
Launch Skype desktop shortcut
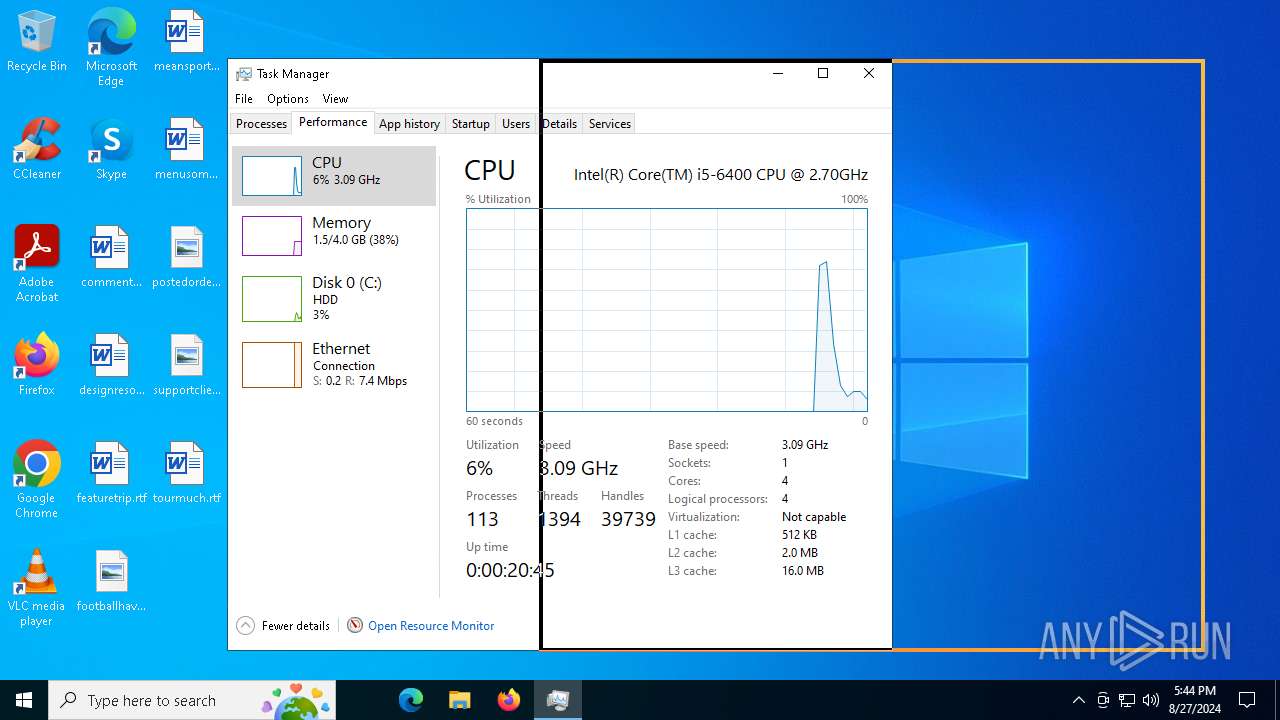click(111, 149)
